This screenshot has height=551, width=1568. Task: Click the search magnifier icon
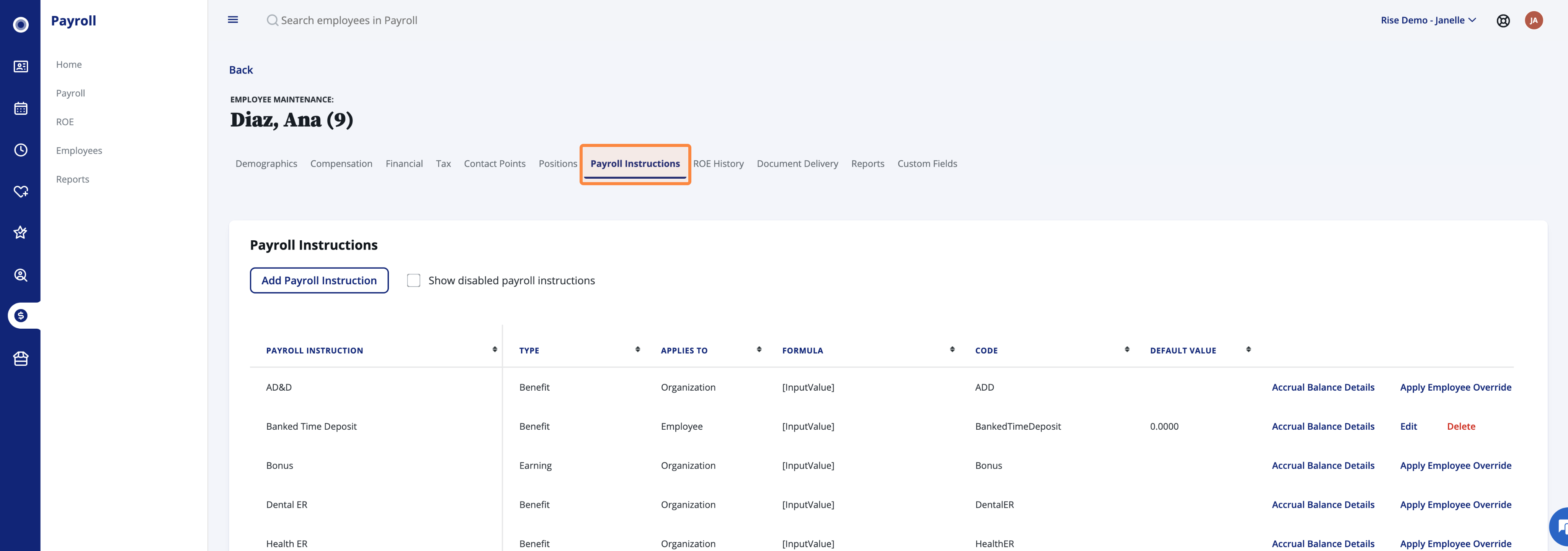pyautogui.click(x=272, y=20)
